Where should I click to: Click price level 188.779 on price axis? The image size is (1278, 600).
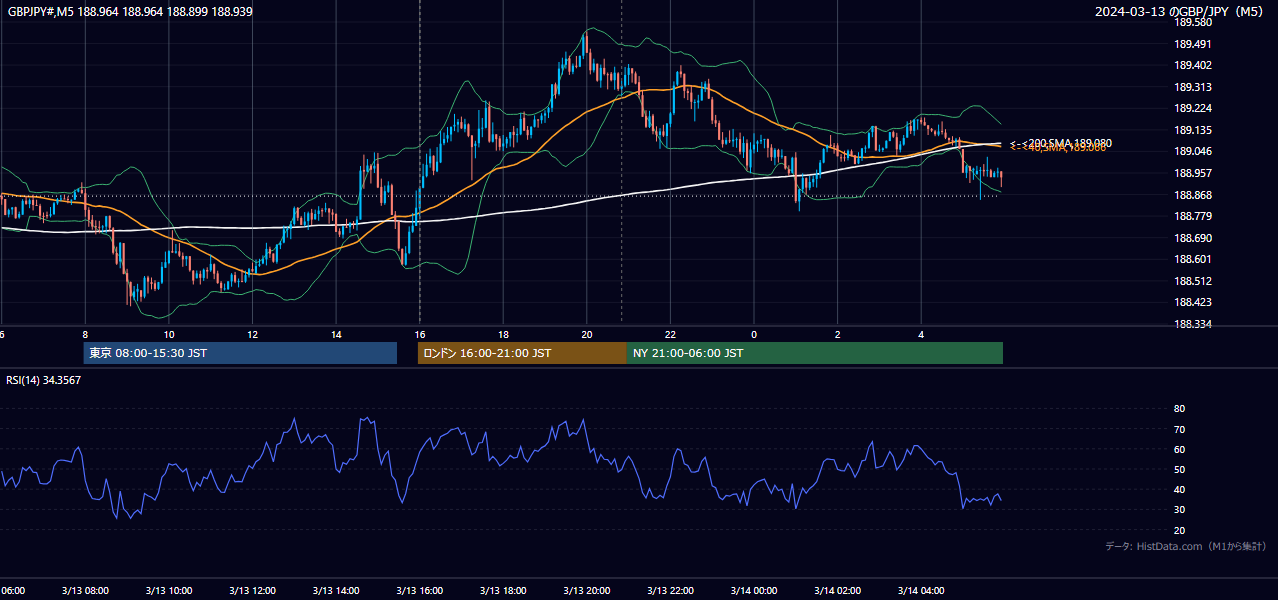pos(1193,216)
